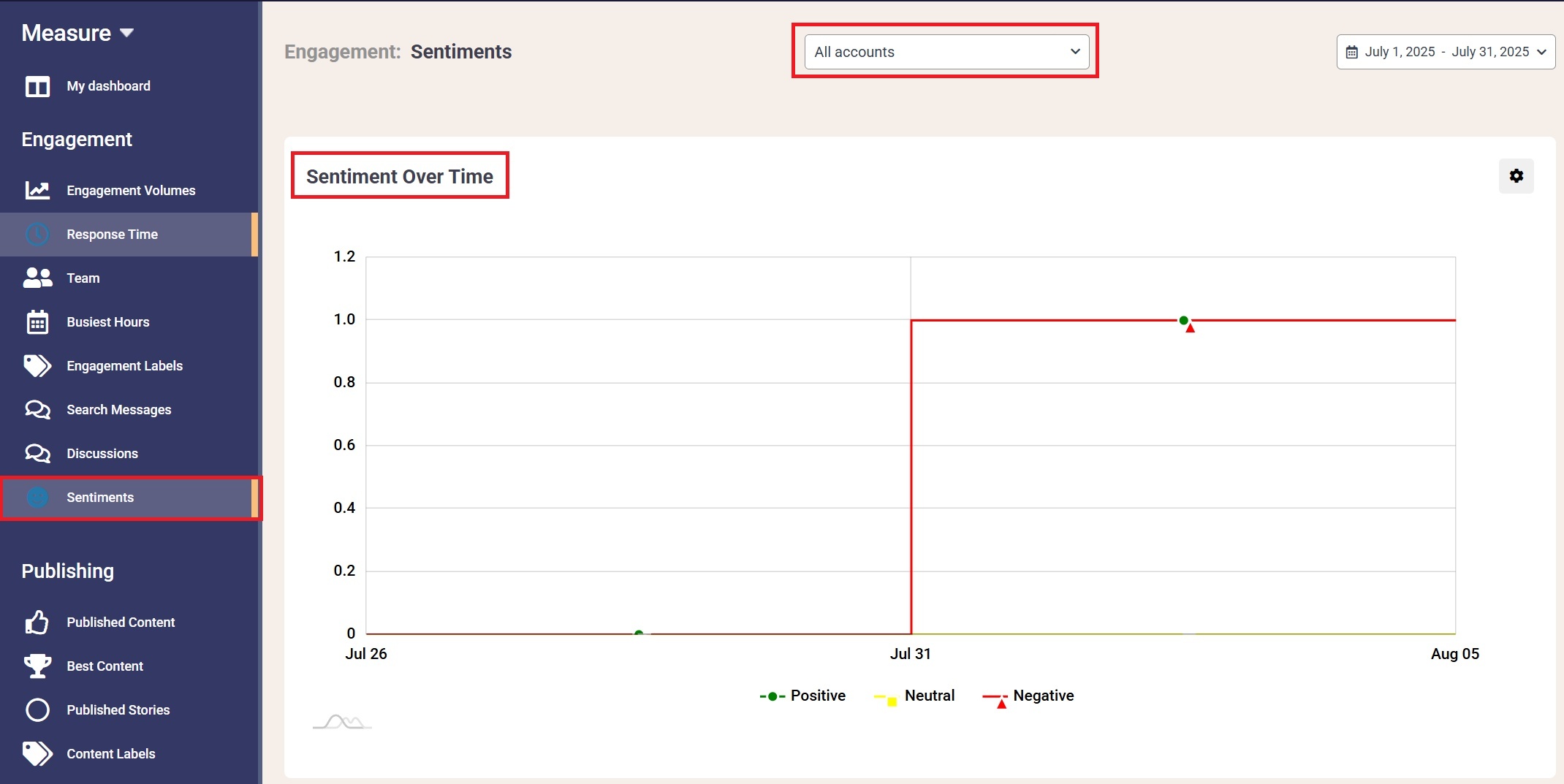Click the green Positive legend marker

point(772,696)
